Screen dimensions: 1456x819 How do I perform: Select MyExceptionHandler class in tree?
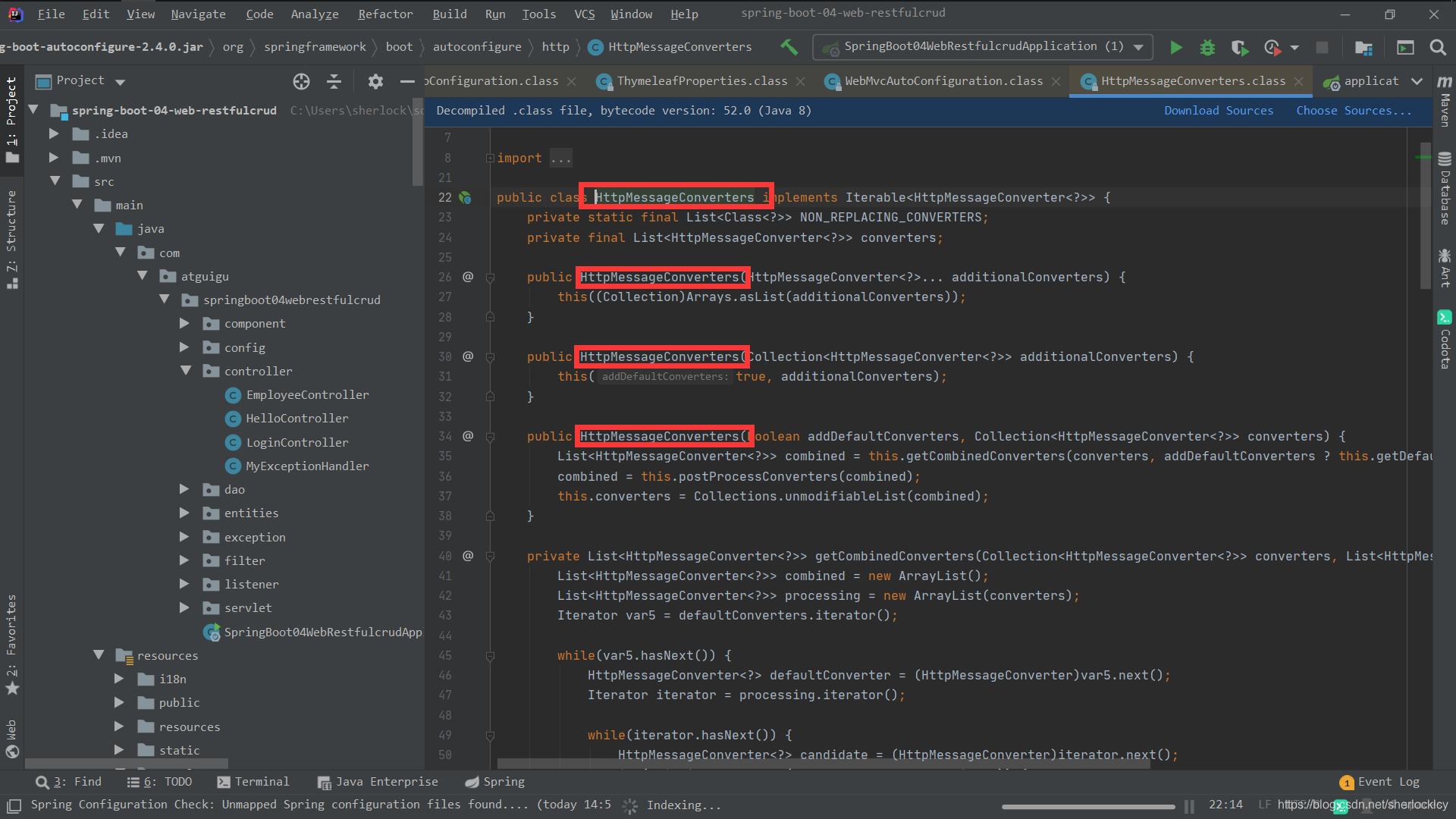pyautogui.click(x=297, y=466)
